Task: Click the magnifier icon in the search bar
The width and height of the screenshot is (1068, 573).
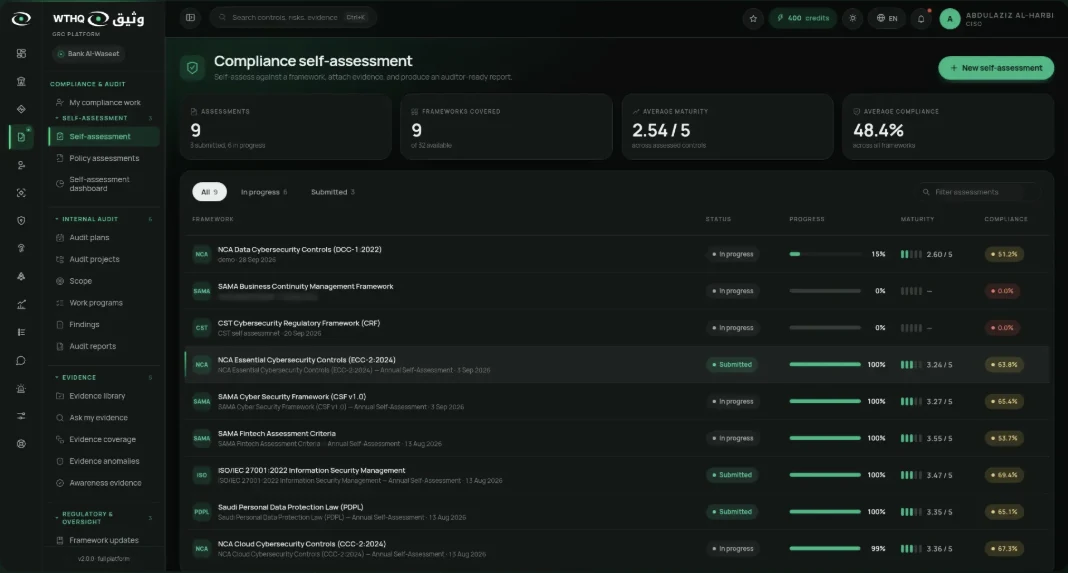Action: click(x=222, y=18)
